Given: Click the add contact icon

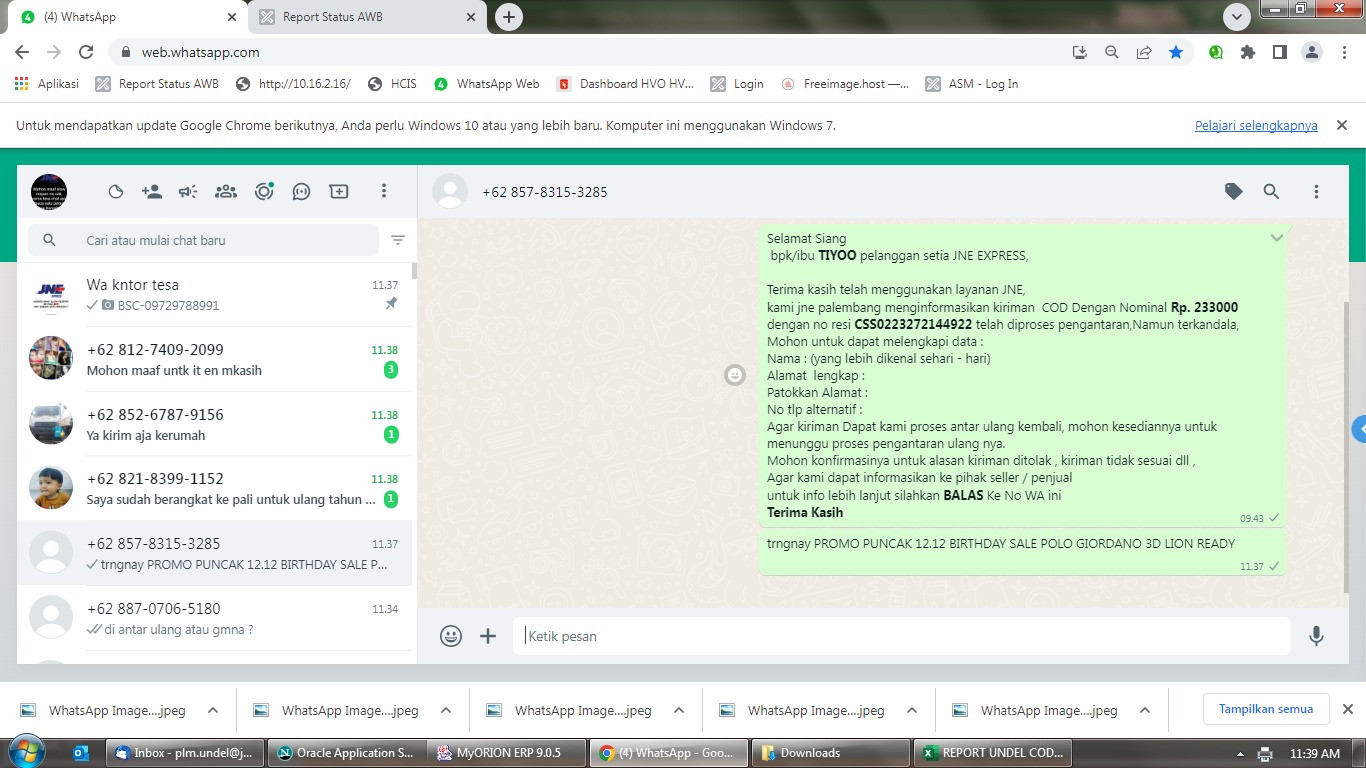Looking at the screenshot, I should coord(152,192).
